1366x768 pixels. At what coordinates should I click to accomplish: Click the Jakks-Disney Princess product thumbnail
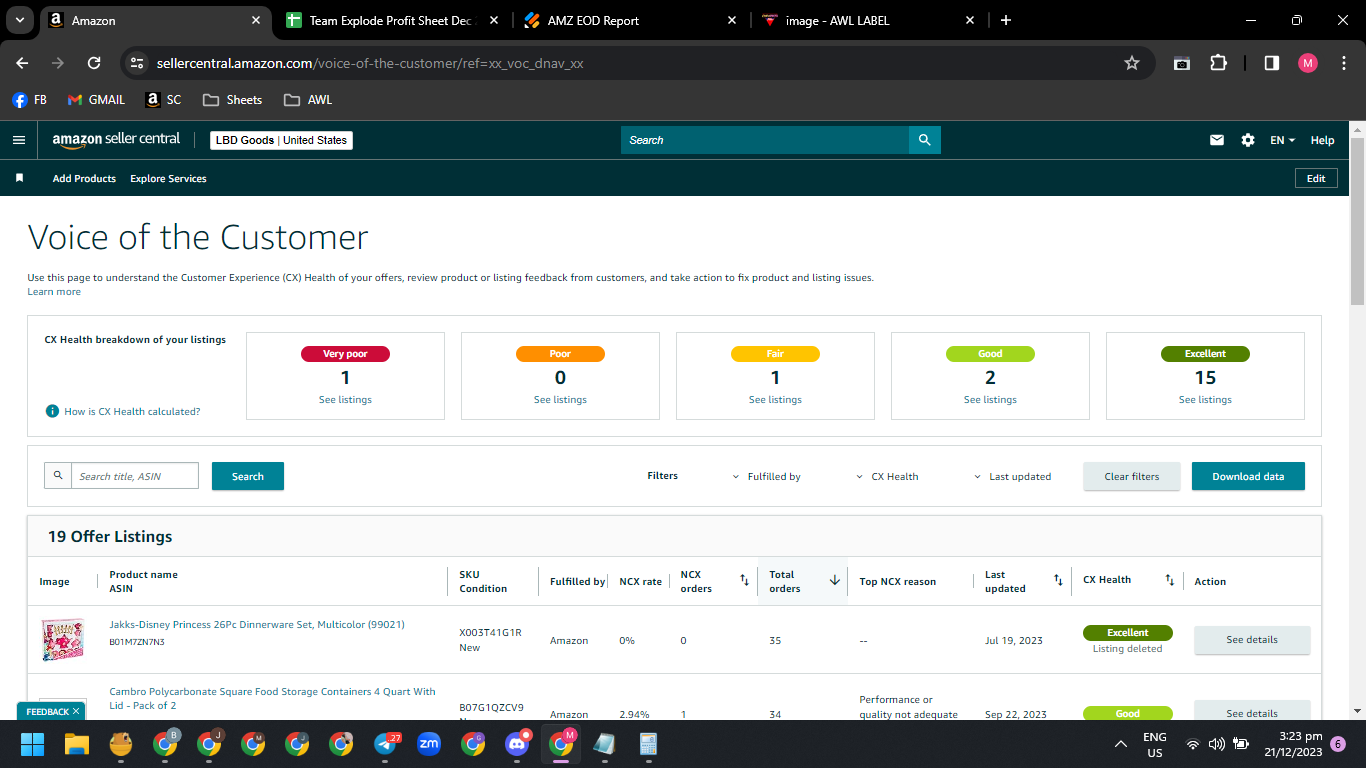coord(63,640)
